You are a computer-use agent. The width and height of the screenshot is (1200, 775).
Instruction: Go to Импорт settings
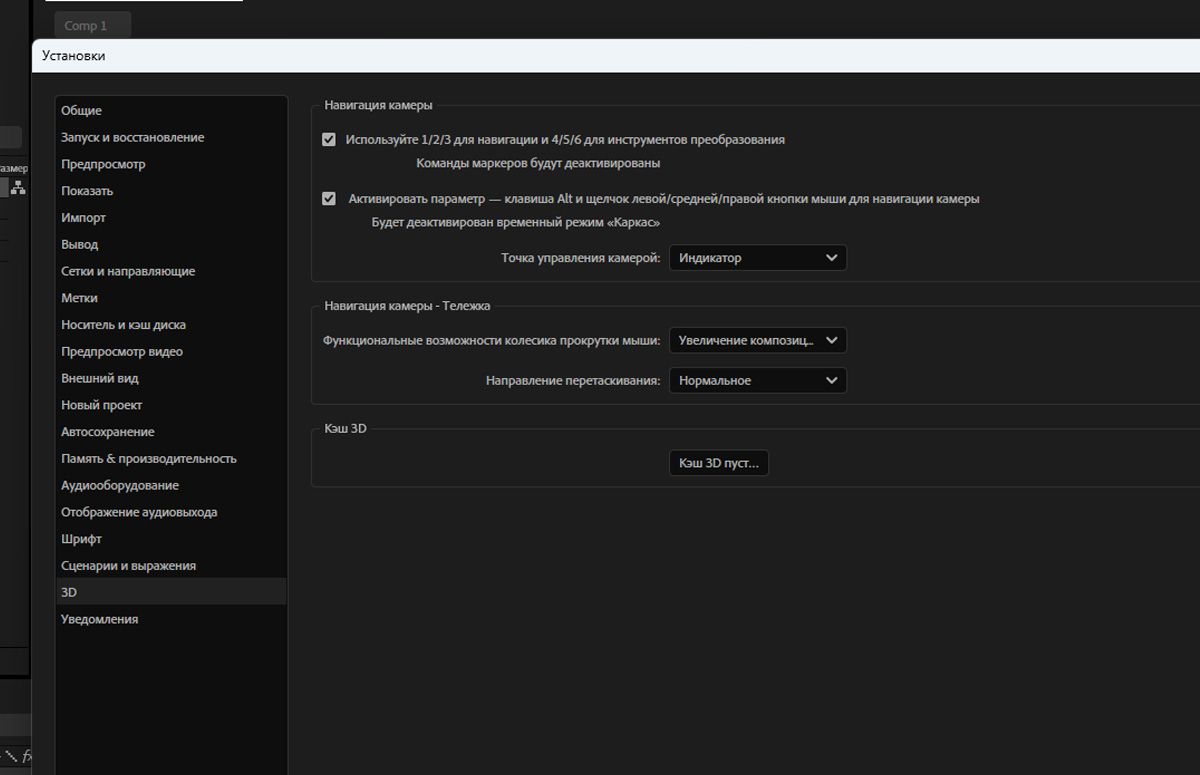coord(171,218)
